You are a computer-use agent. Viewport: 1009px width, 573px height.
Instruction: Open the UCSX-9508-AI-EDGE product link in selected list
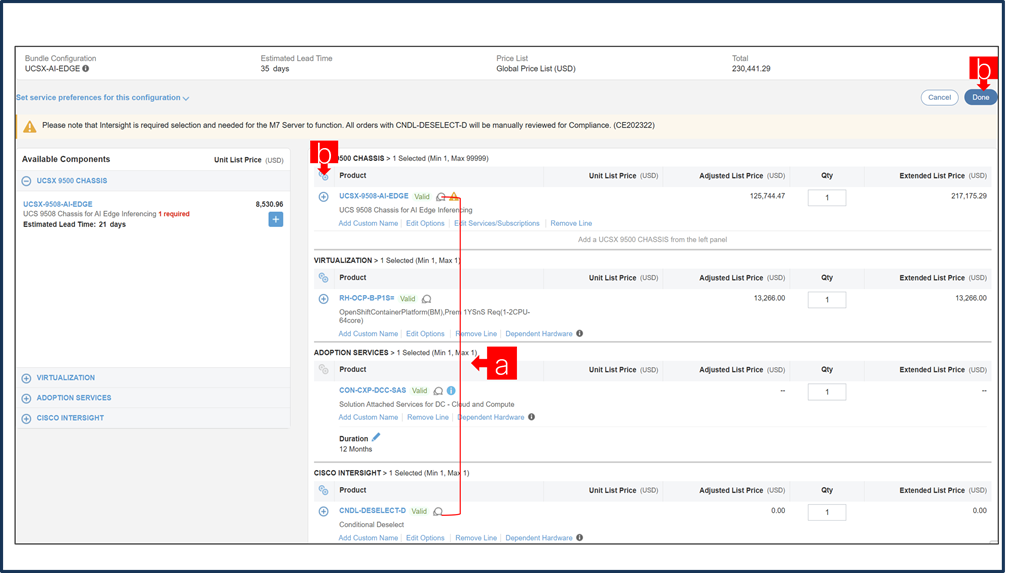click(x=374, y=196)
